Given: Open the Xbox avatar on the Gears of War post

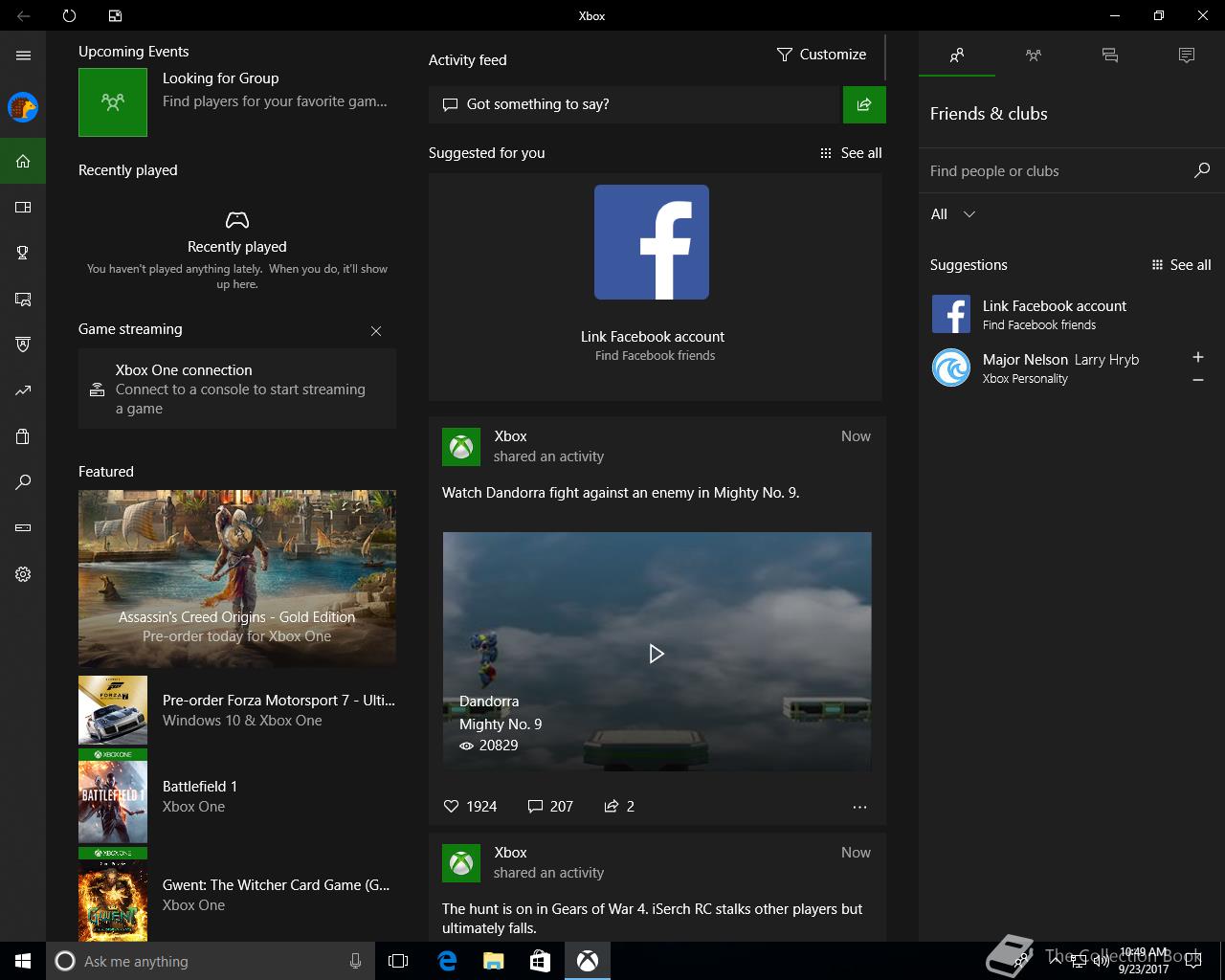Looking at the screenshot, I should point(461,863).
